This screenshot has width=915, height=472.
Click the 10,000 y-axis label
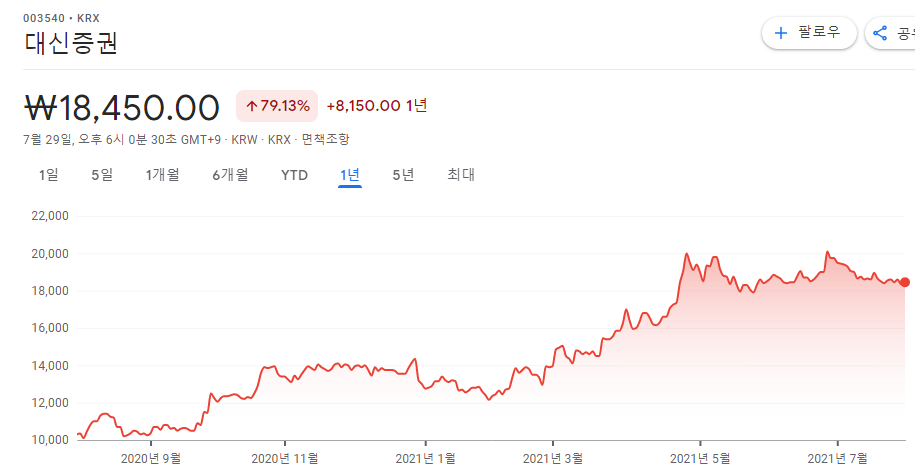50,440
